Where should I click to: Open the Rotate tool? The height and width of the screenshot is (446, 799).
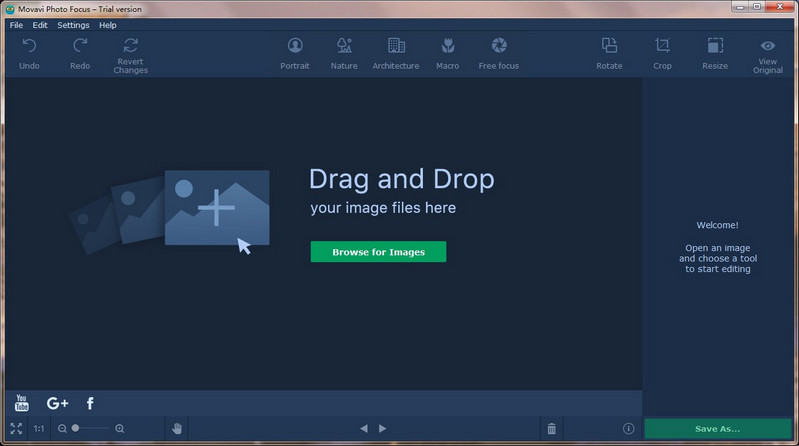point(609,46)
